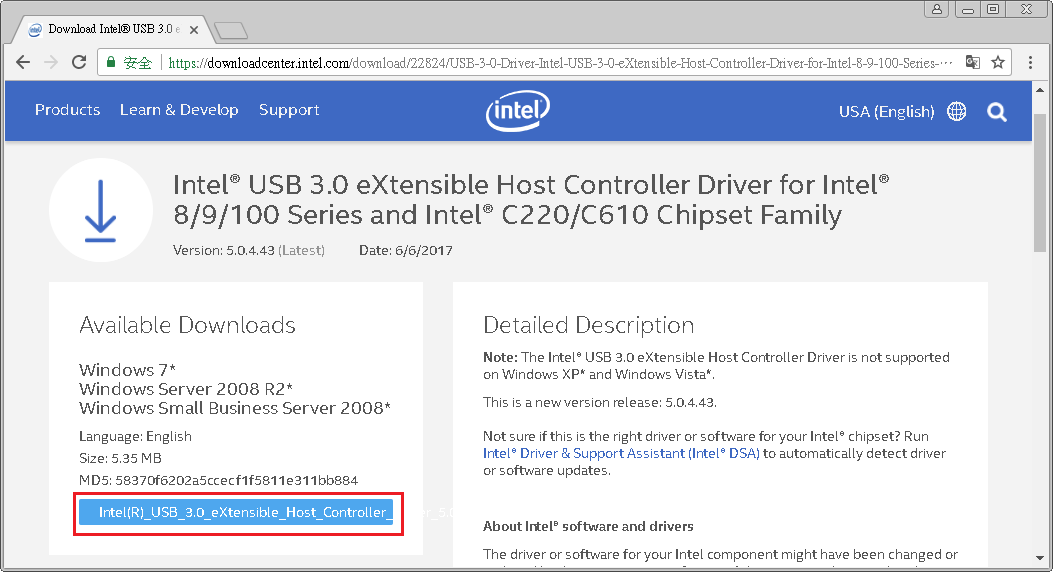Click the globe language icon
This screenshot has height=572, width=1053.
click(x=956, y=111)
